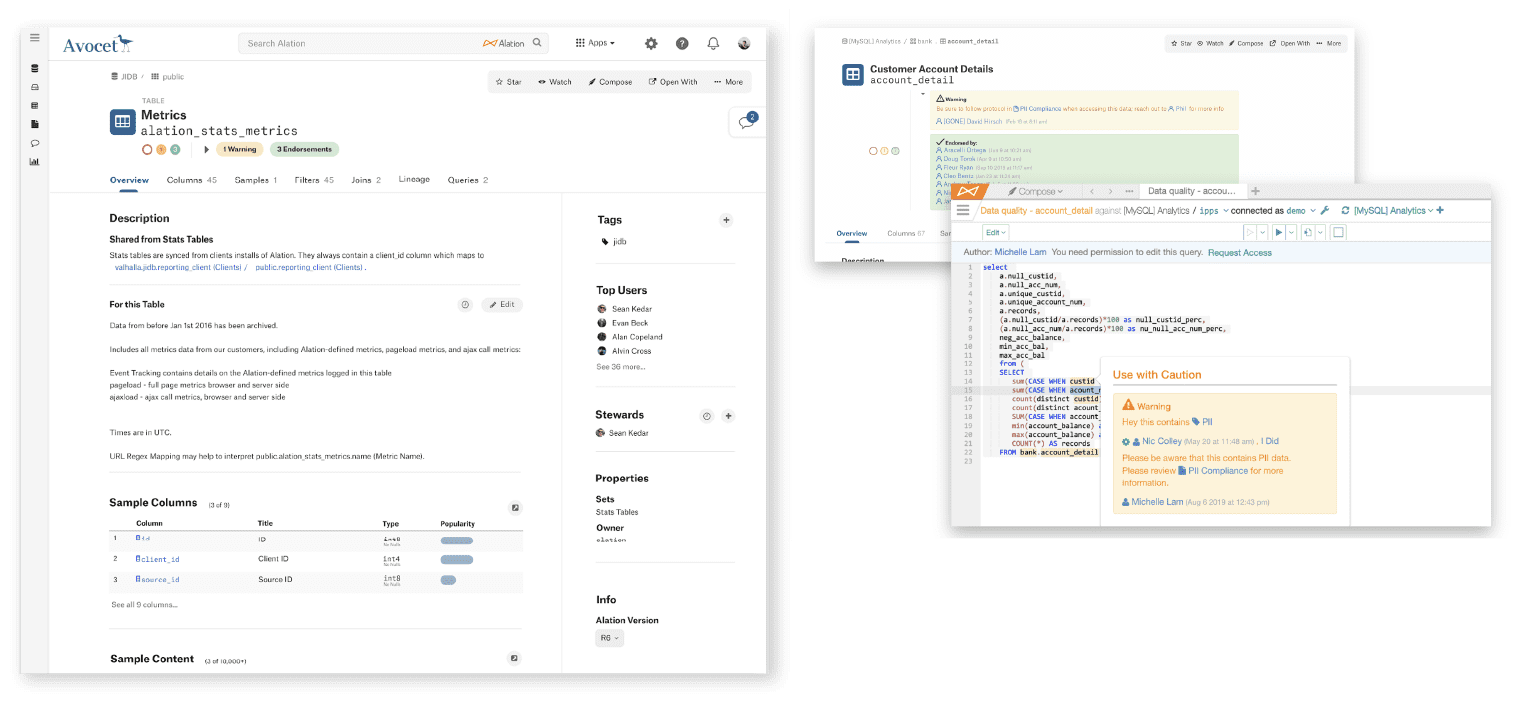Star the Customer Account Details table

1181,43
